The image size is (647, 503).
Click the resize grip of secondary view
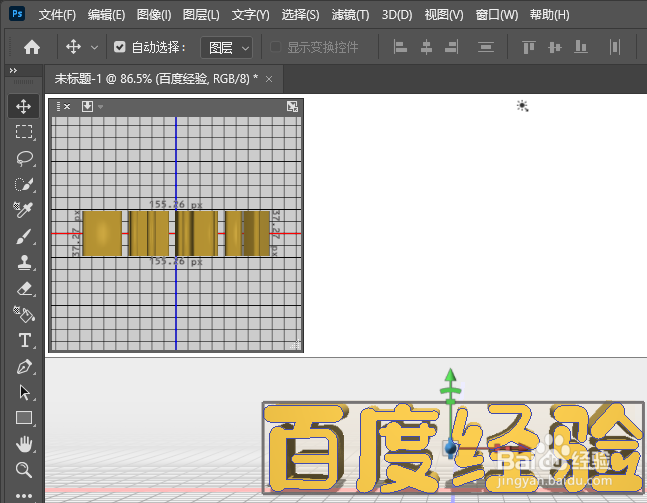295,345
